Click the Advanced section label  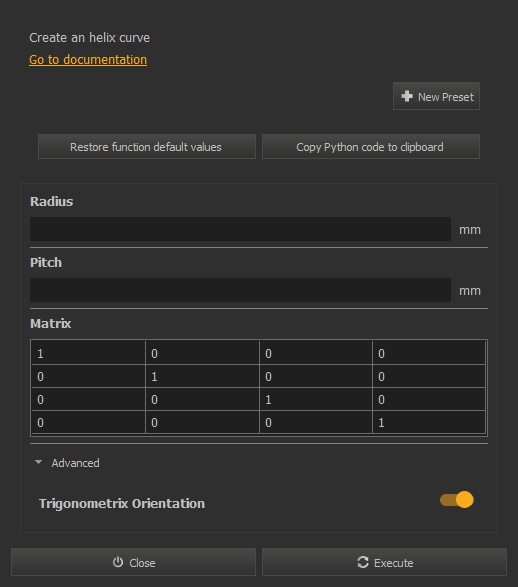tap(76, 463)
